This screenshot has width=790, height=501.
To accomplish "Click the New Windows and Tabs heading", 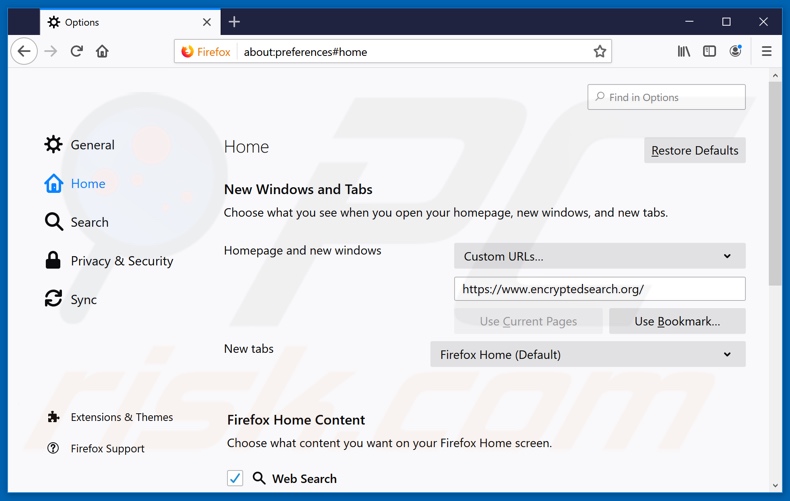I will pyautogui.click(x=298, y=190).
